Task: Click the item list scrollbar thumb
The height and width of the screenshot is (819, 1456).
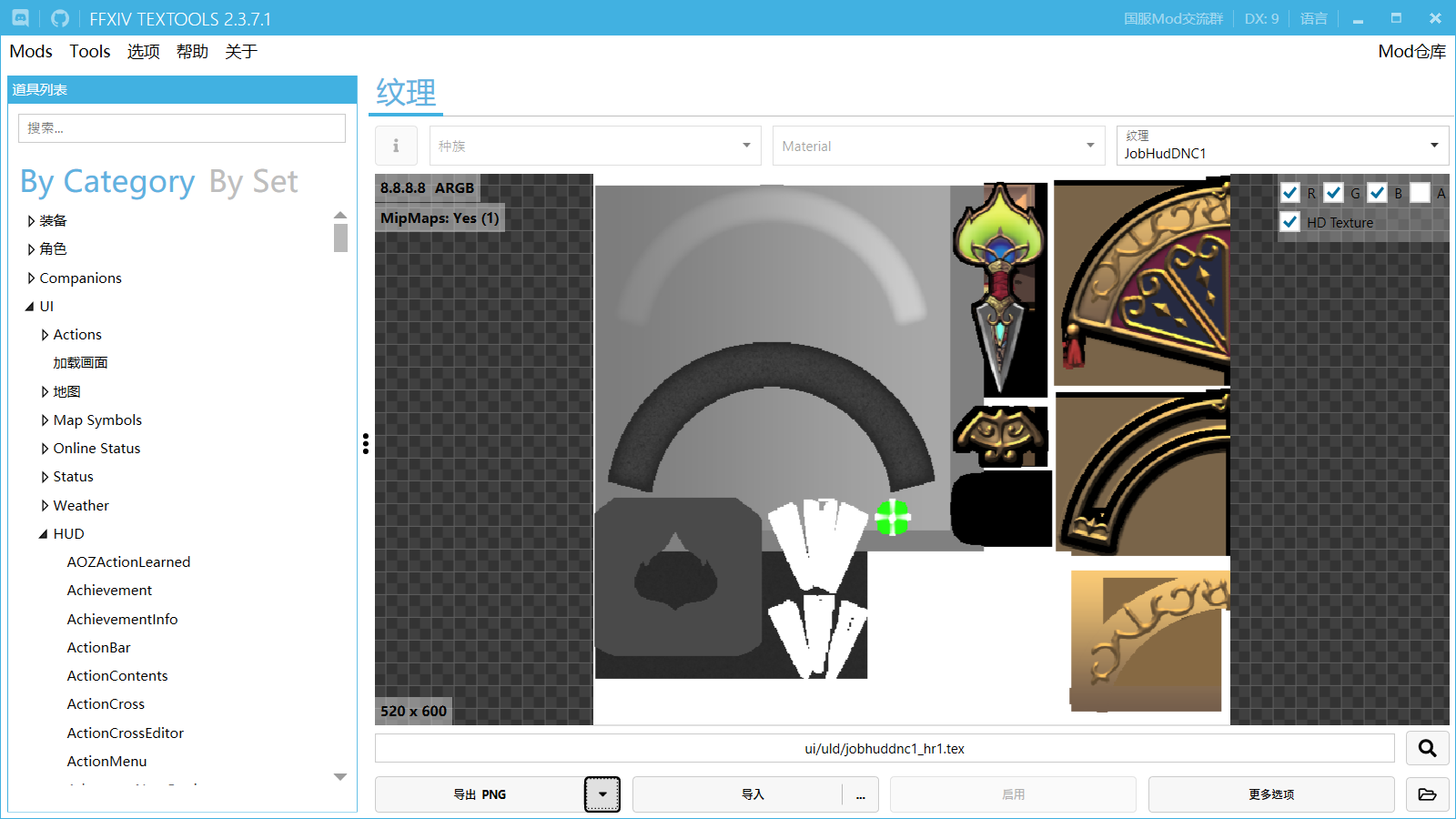Action: [340, 238]
